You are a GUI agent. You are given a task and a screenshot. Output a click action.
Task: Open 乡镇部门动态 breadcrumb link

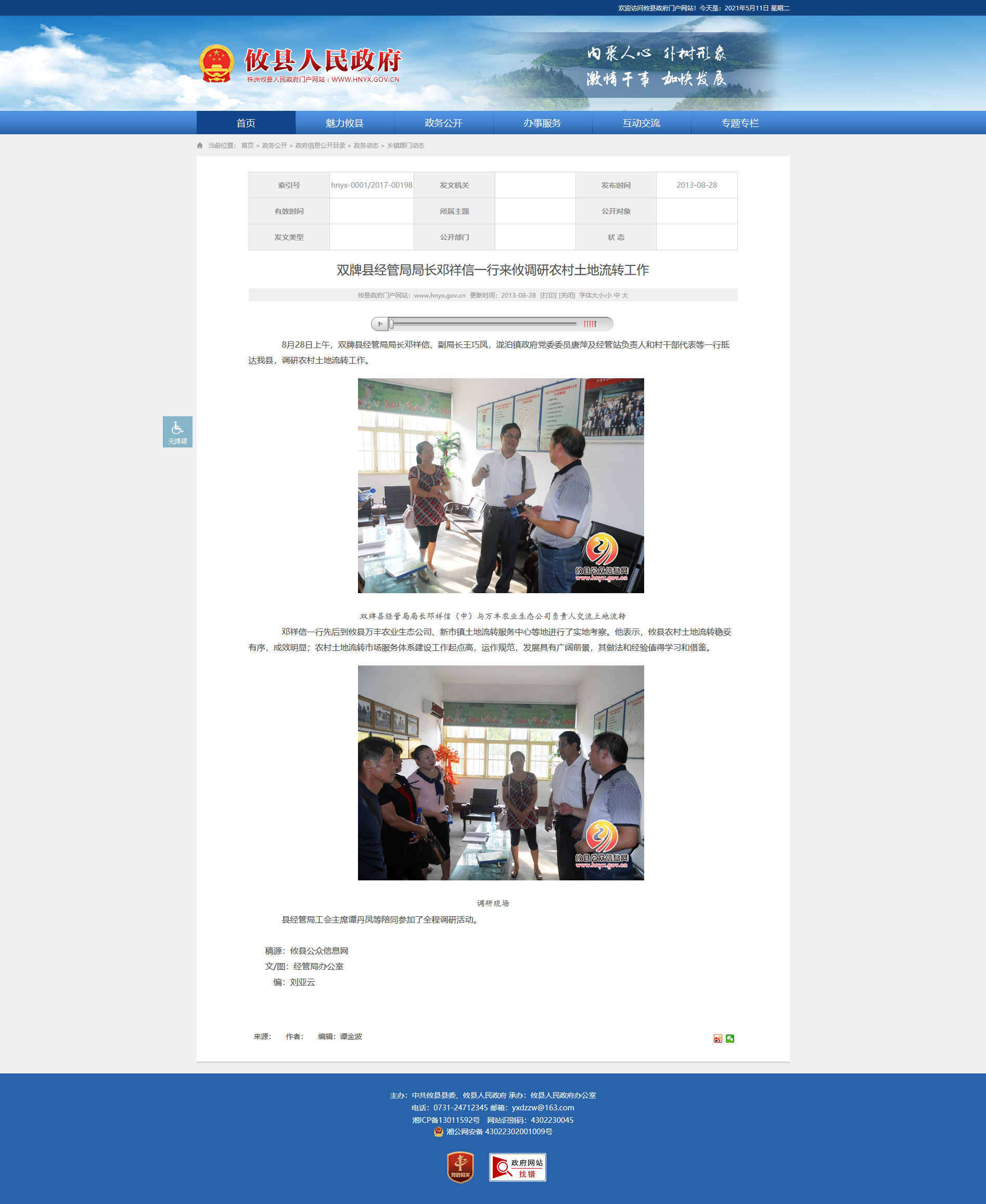coord(405,145)
